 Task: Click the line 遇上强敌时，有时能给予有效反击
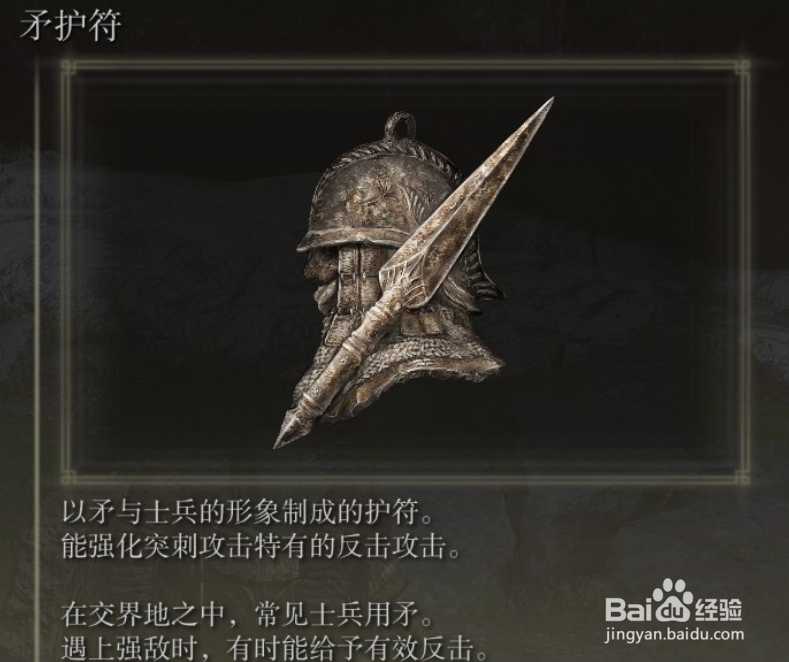[275, 648]
